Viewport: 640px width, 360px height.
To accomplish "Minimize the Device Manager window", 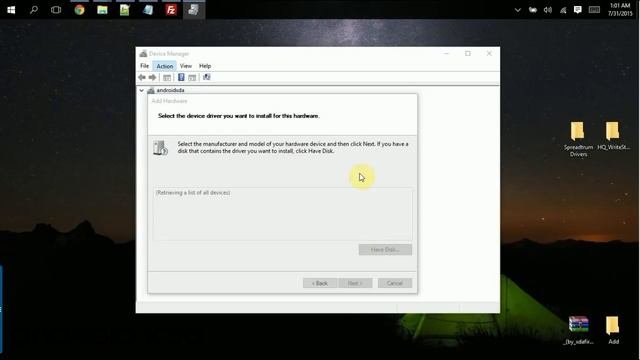I will point(447,53).
